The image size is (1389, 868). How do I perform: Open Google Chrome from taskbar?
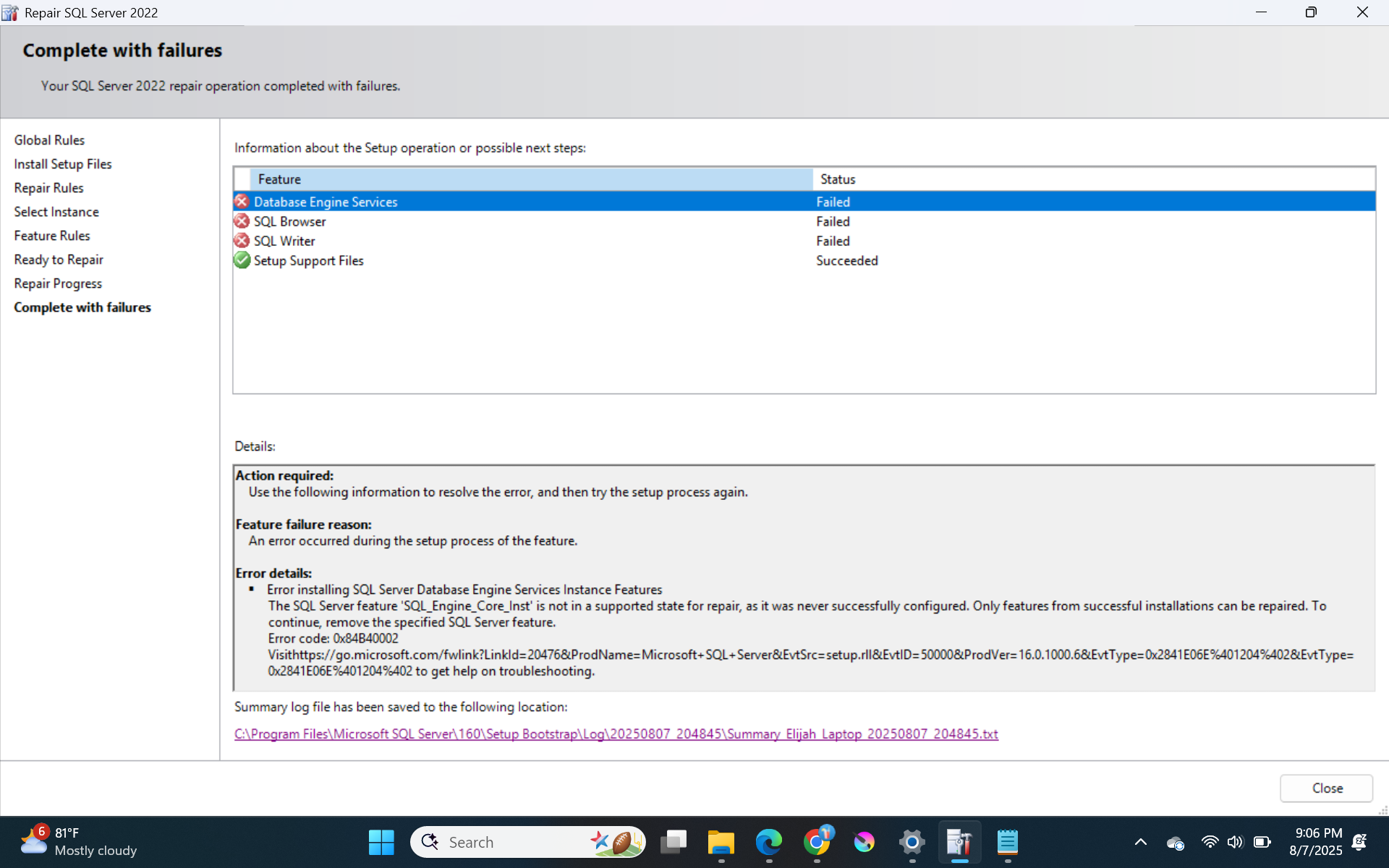[x=817, y=842]
